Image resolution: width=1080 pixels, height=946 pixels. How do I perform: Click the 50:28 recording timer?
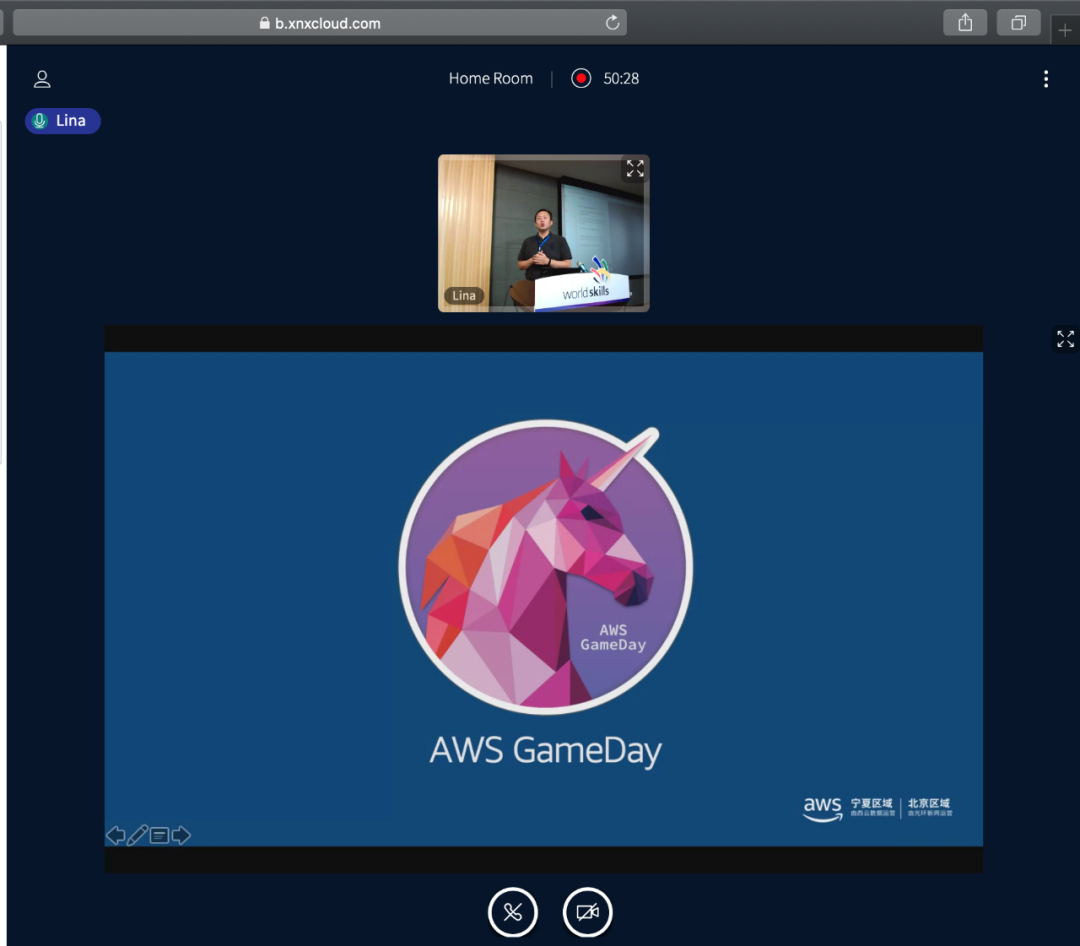[621, 79]
